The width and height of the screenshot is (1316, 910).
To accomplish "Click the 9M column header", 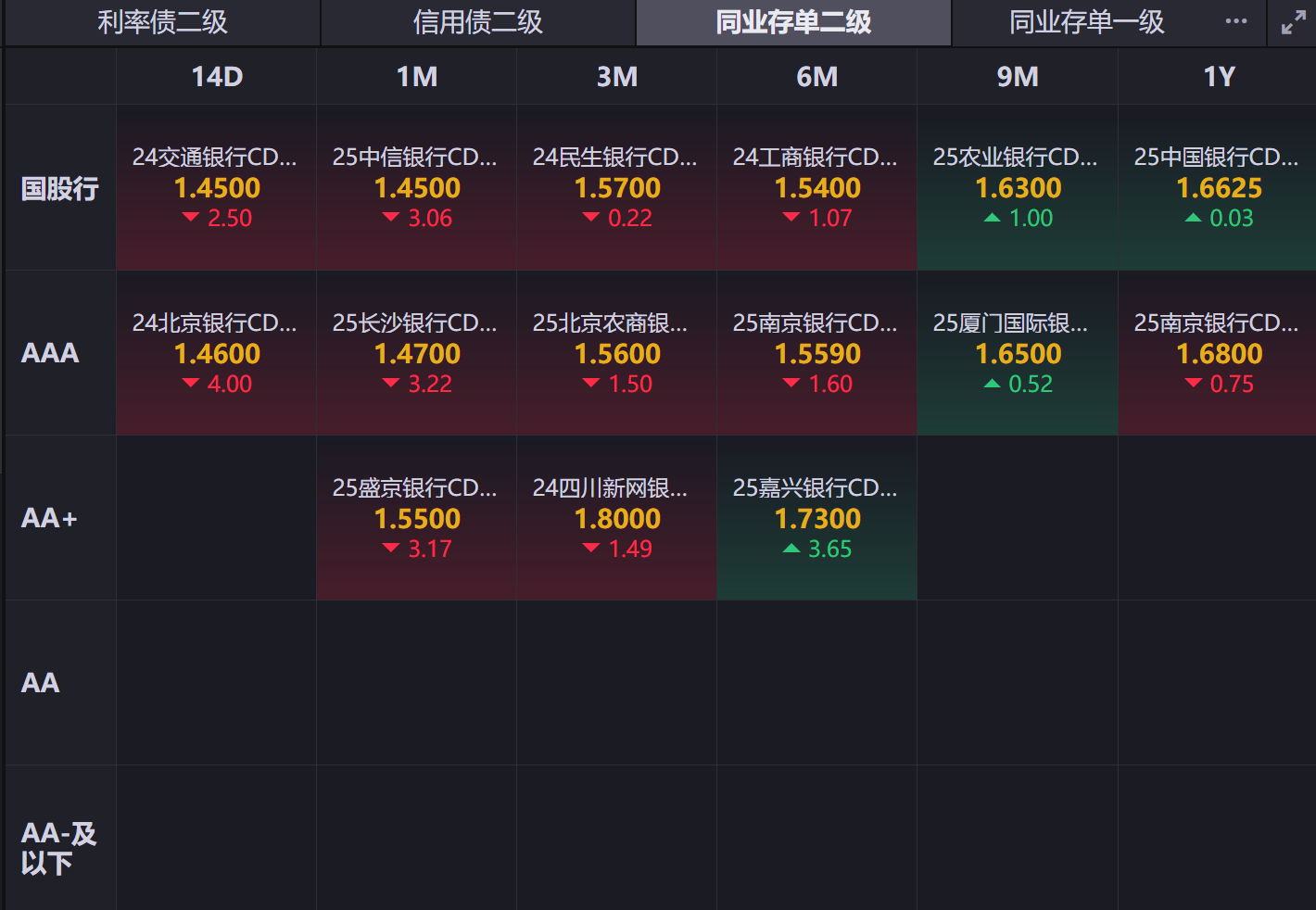I will coord(1018,76).
